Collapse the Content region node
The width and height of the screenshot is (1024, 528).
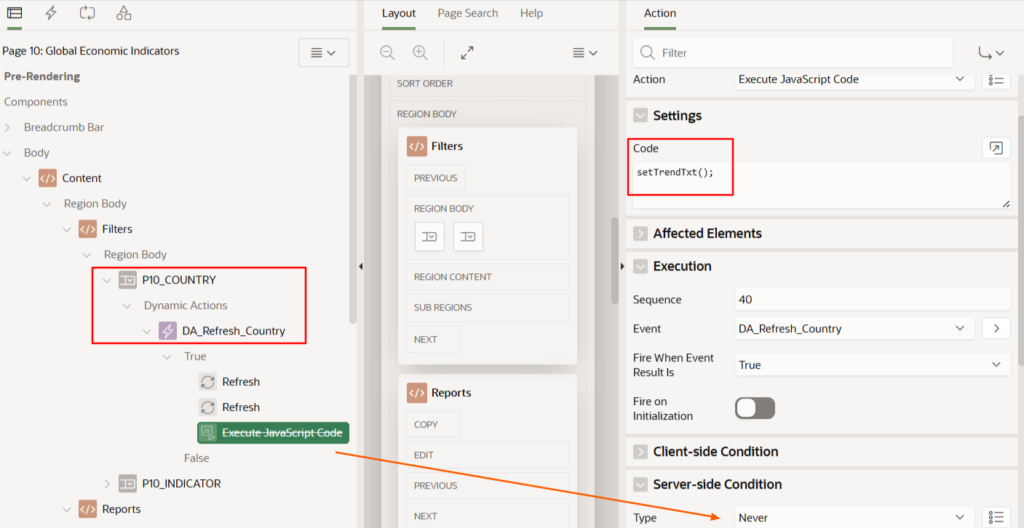(27, 178)
